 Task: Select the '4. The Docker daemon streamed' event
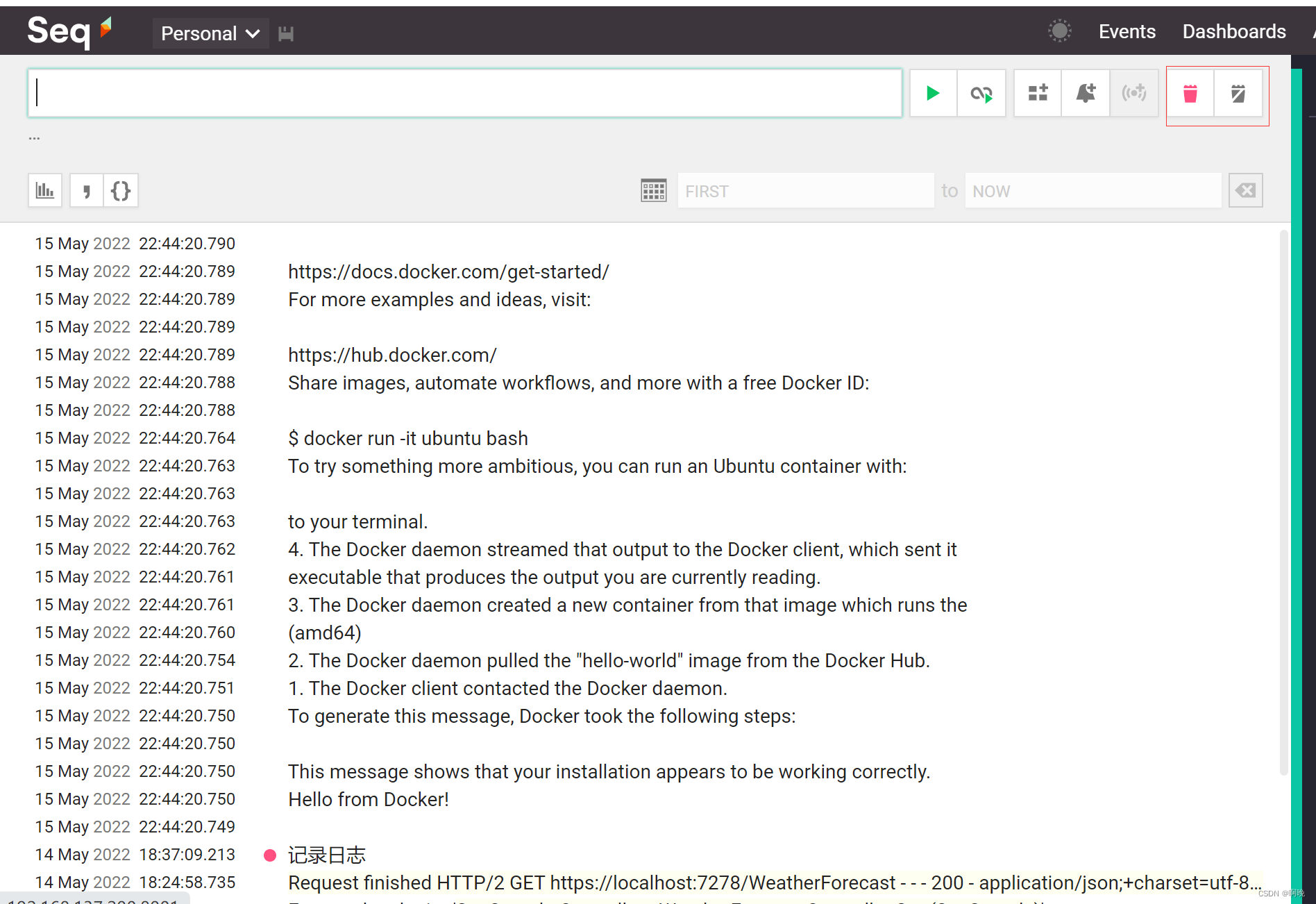(622, 549)
